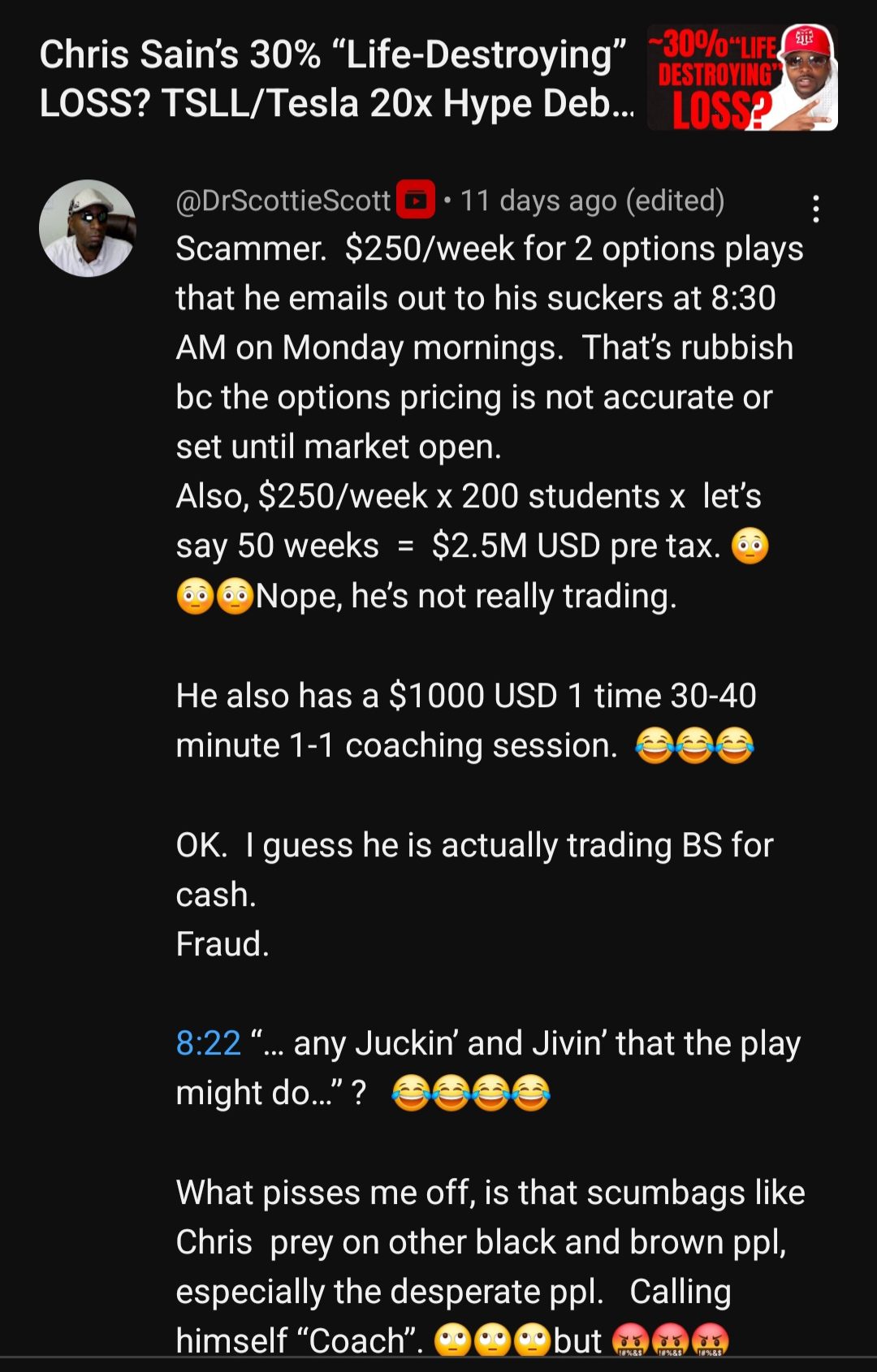877x1372 pixels.
Task: Open the '30% Life Destroying Loss' video thumbnail
Action: coord(742,77)
